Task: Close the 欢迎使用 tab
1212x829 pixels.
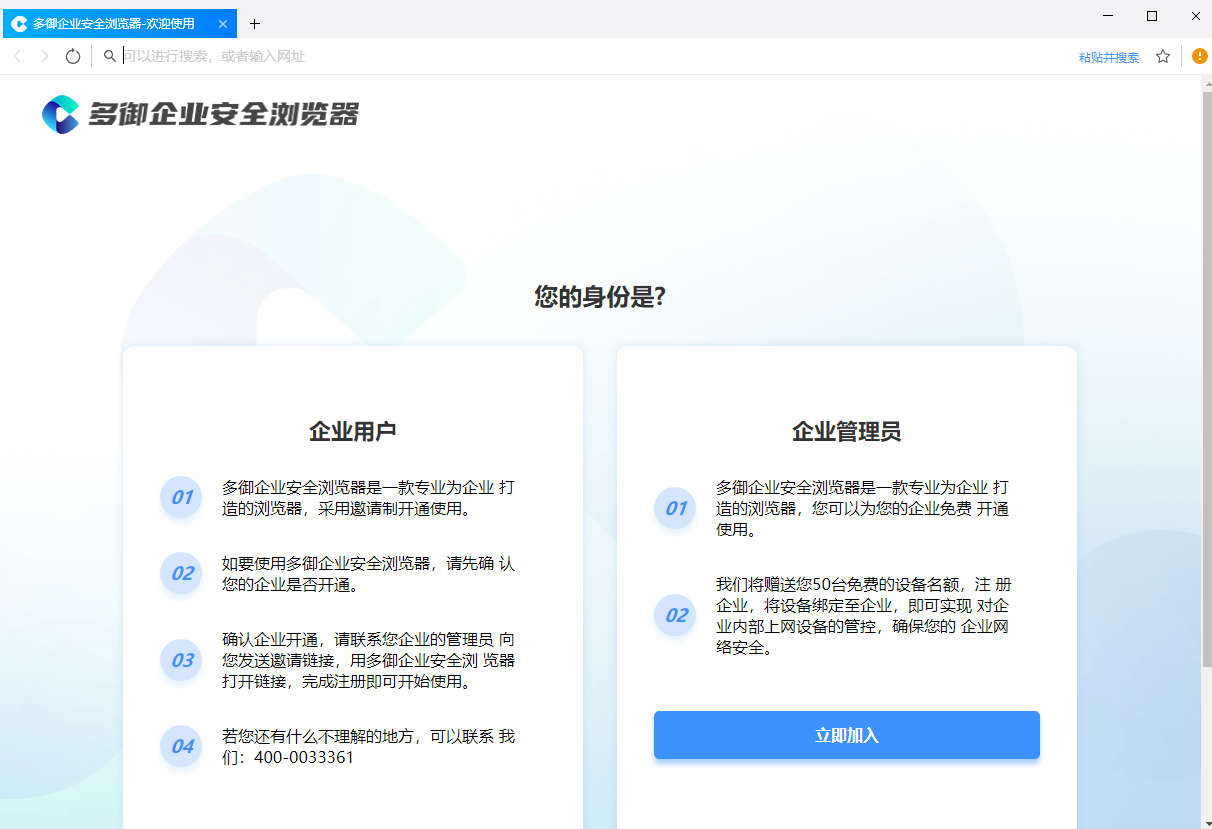Action: pyautogui.click(x=223, y=23)
